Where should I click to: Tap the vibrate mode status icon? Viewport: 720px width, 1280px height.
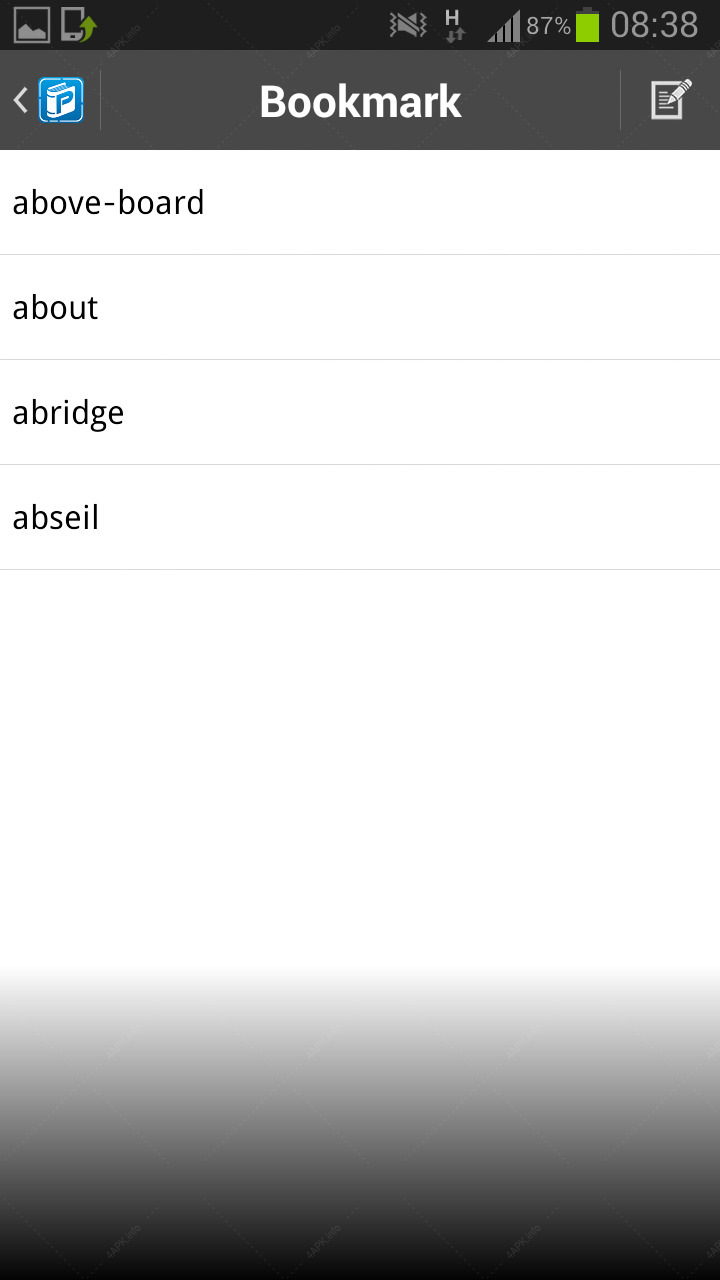tap(408, 25)
